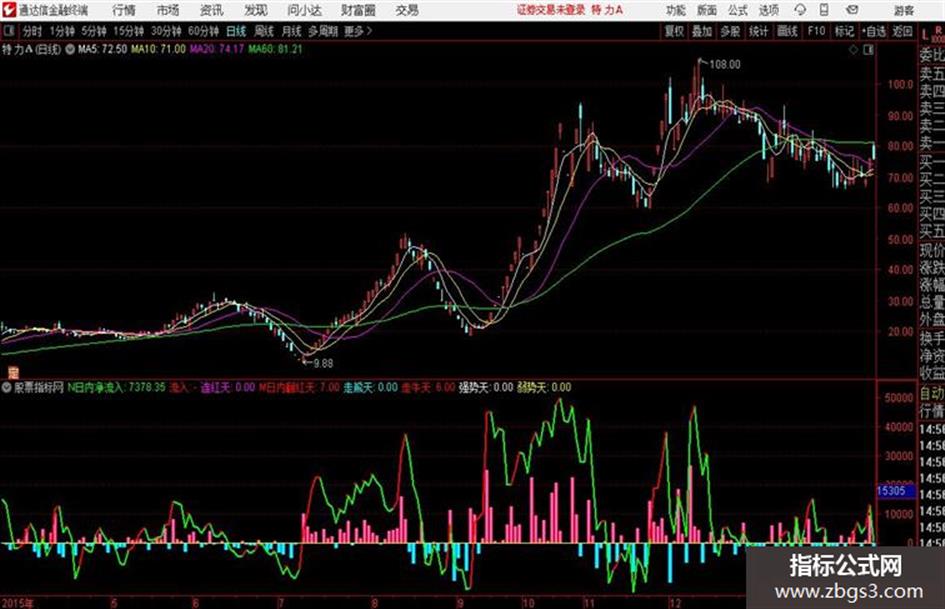Click the orange icon at chart bottom-left

(13, 373)
